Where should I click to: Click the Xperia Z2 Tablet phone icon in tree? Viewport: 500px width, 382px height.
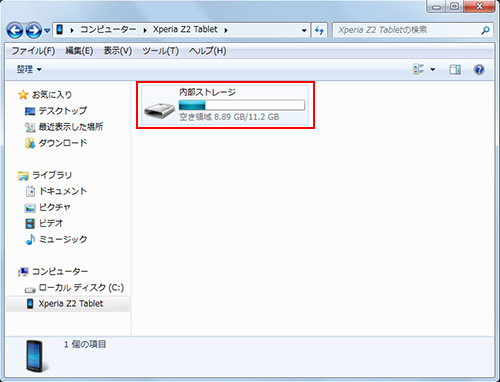click(30, 304)
